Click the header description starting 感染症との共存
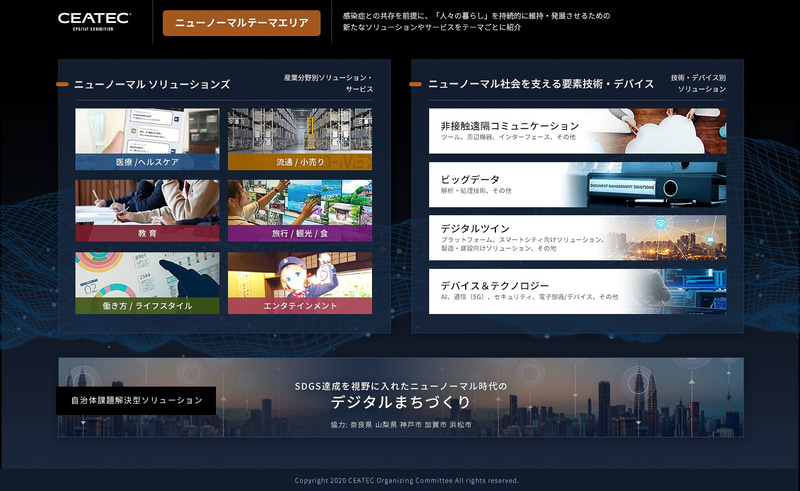 (476, 21)
